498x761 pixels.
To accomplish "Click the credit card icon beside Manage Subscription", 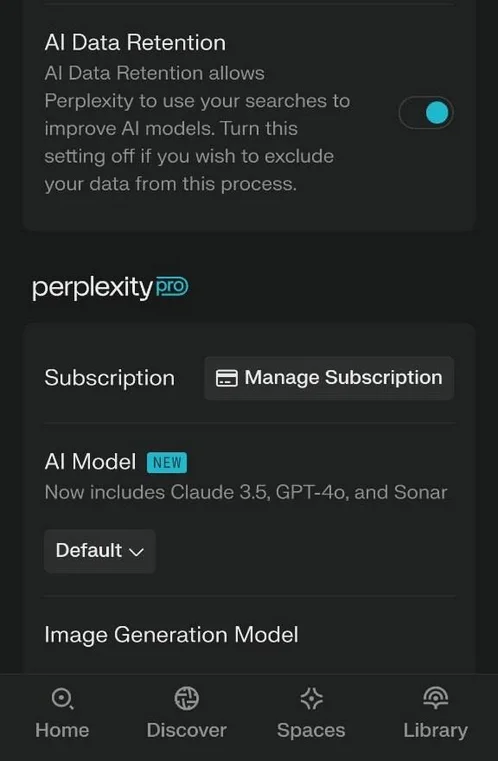I will (227, 378).
